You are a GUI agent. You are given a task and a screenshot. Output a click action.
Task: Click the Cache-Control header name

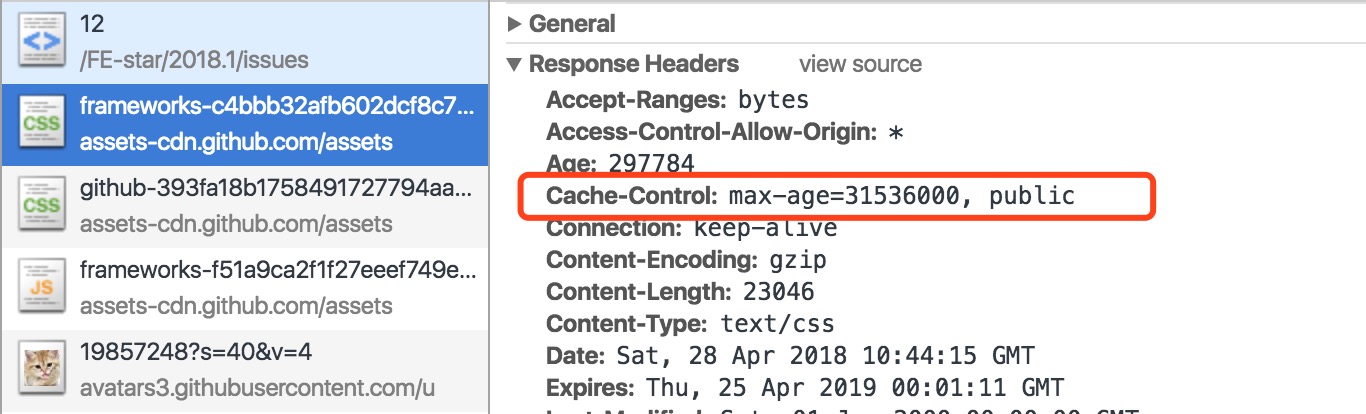pos(632,196)
